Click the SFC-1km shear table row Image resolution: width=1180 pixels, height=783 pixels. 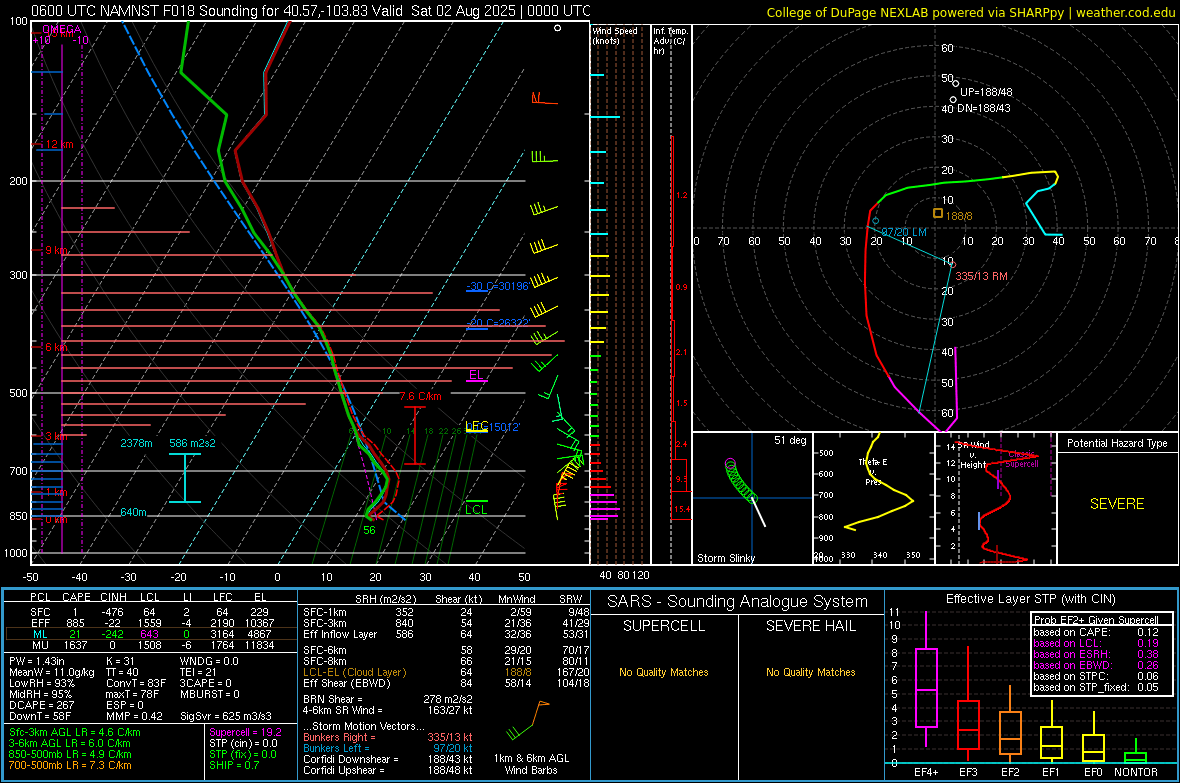(446, 612)
